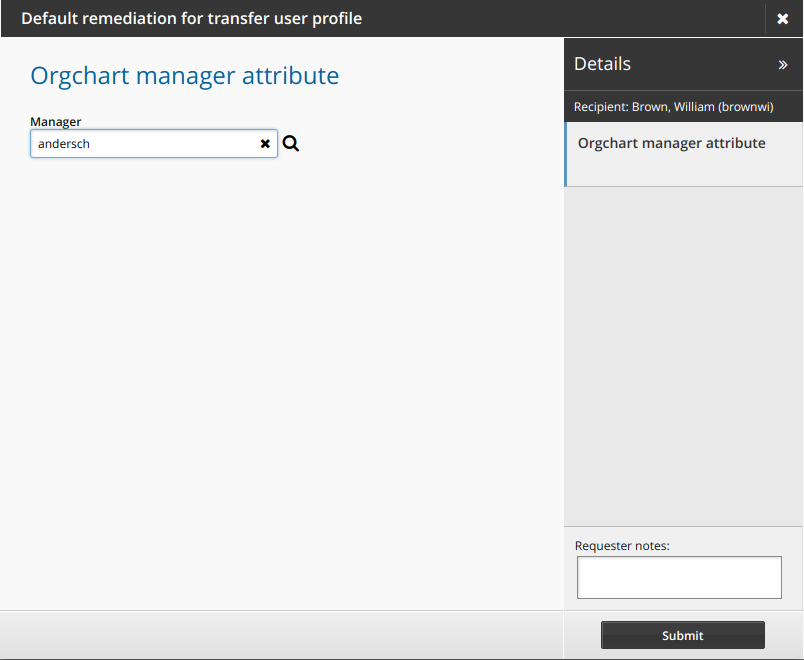Remove the text "andersch" via the clear icon

coord(265,143)
